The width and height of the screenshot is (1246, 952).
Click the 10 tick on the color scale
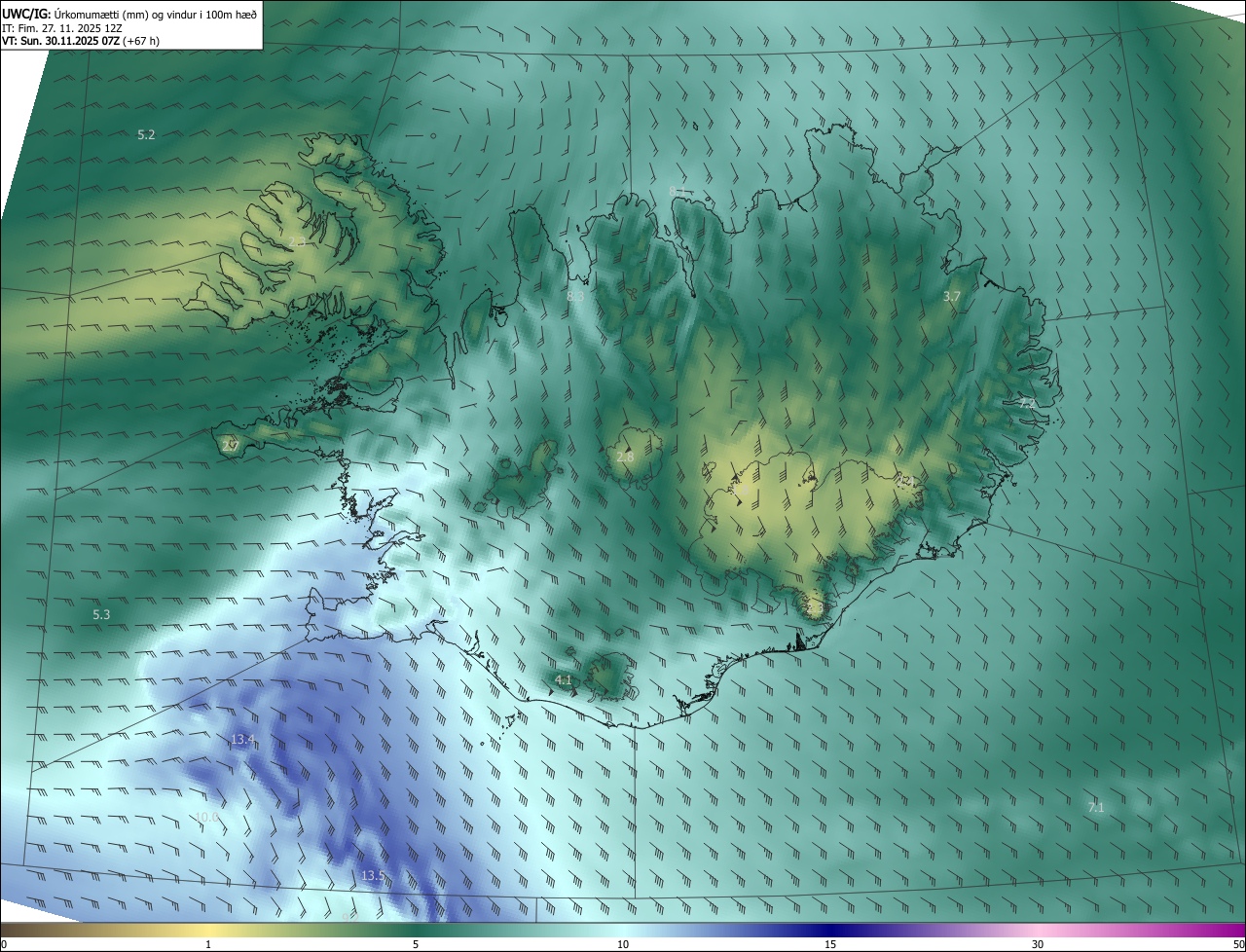623,944
